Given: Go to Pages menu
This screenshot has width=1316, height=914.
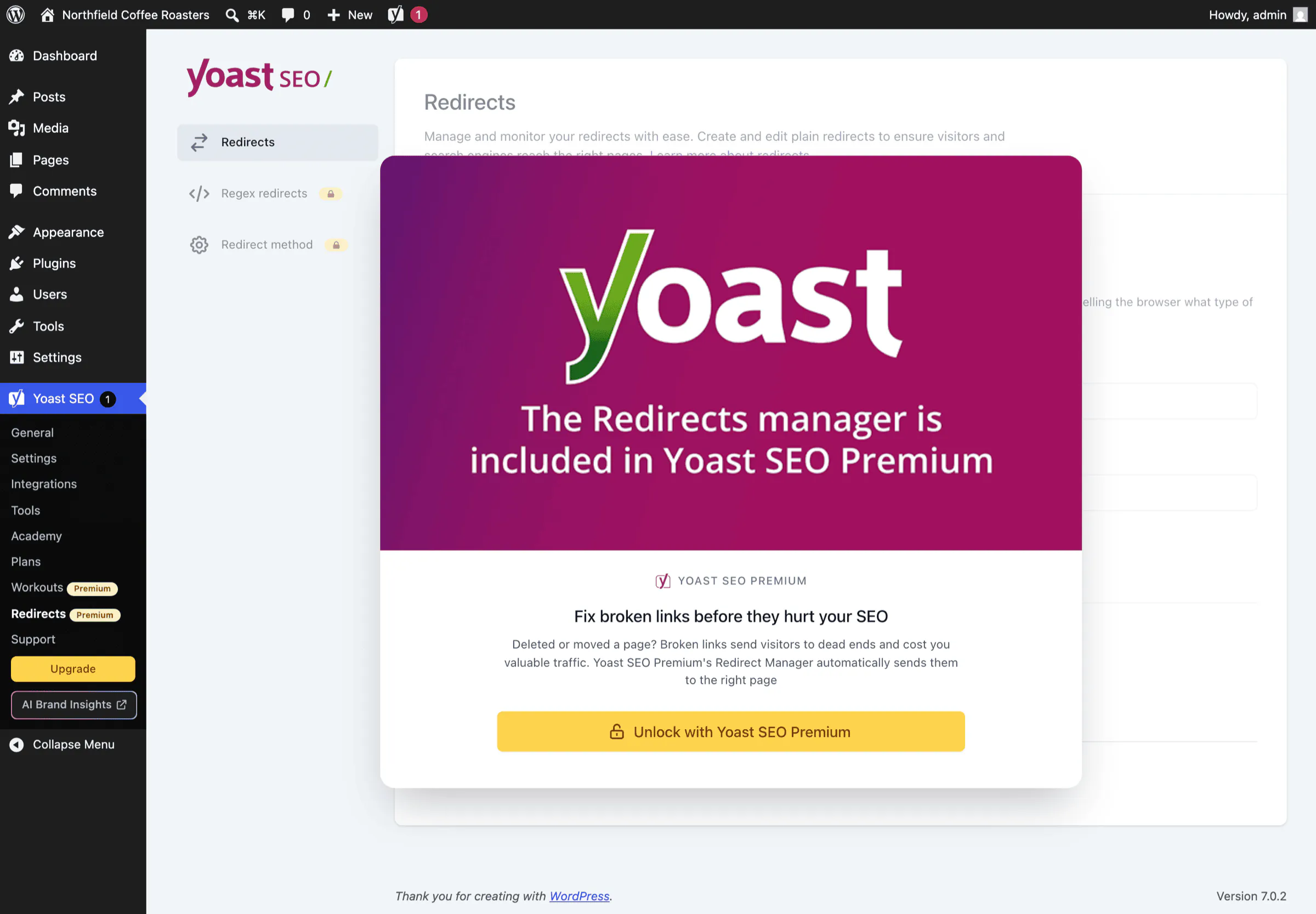Looking at the screenshot, I should (73, 160).
